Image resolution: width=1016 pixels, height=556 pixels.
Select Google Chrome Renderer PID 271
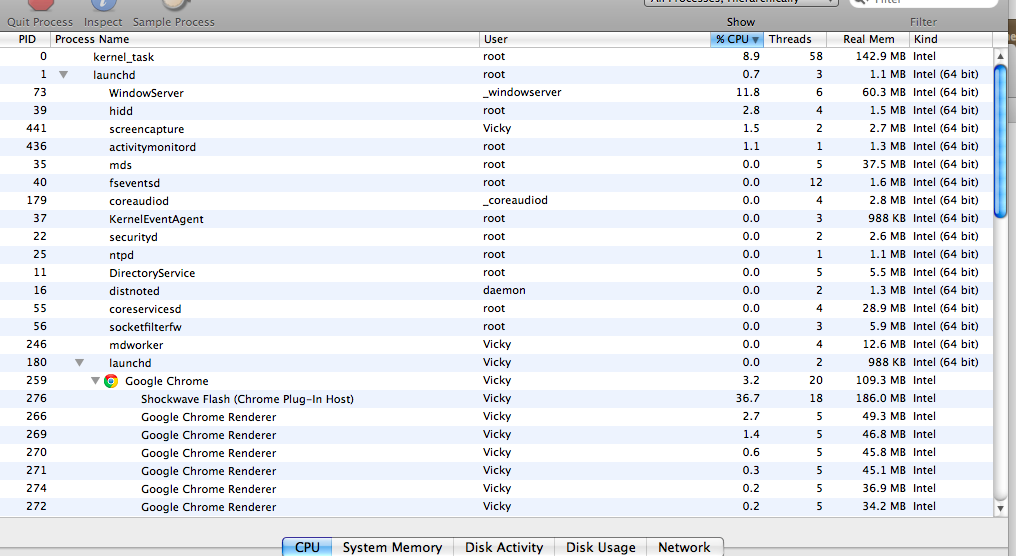[496, 471]
